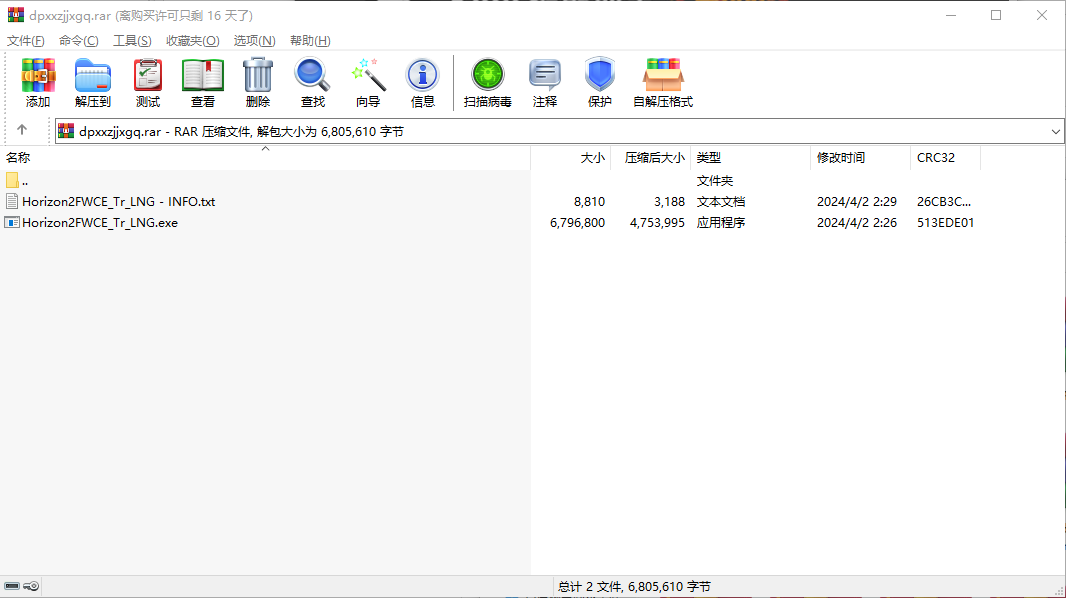1066x598 pixels.
Task: Maximize the WinRAR window
Action: (x=996, y=15)
